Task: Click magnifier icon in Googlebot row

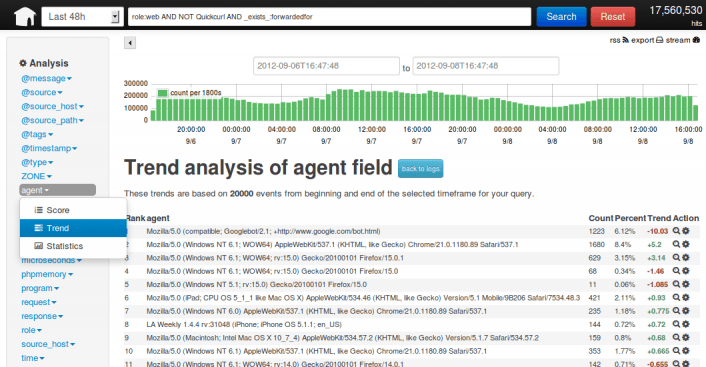Action: [676, 231]
